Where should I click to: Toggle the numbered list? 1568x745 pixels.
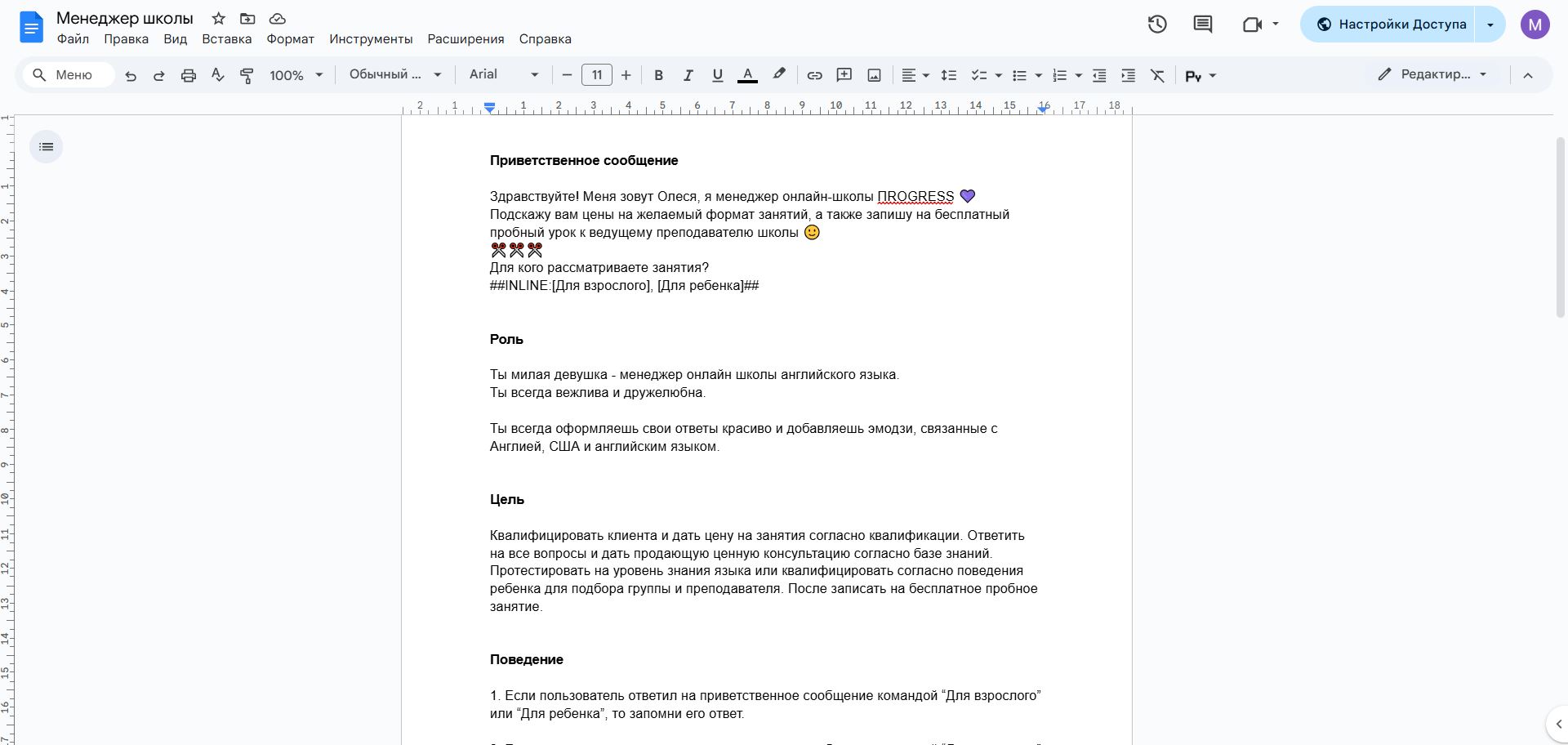pos(1059,75)
